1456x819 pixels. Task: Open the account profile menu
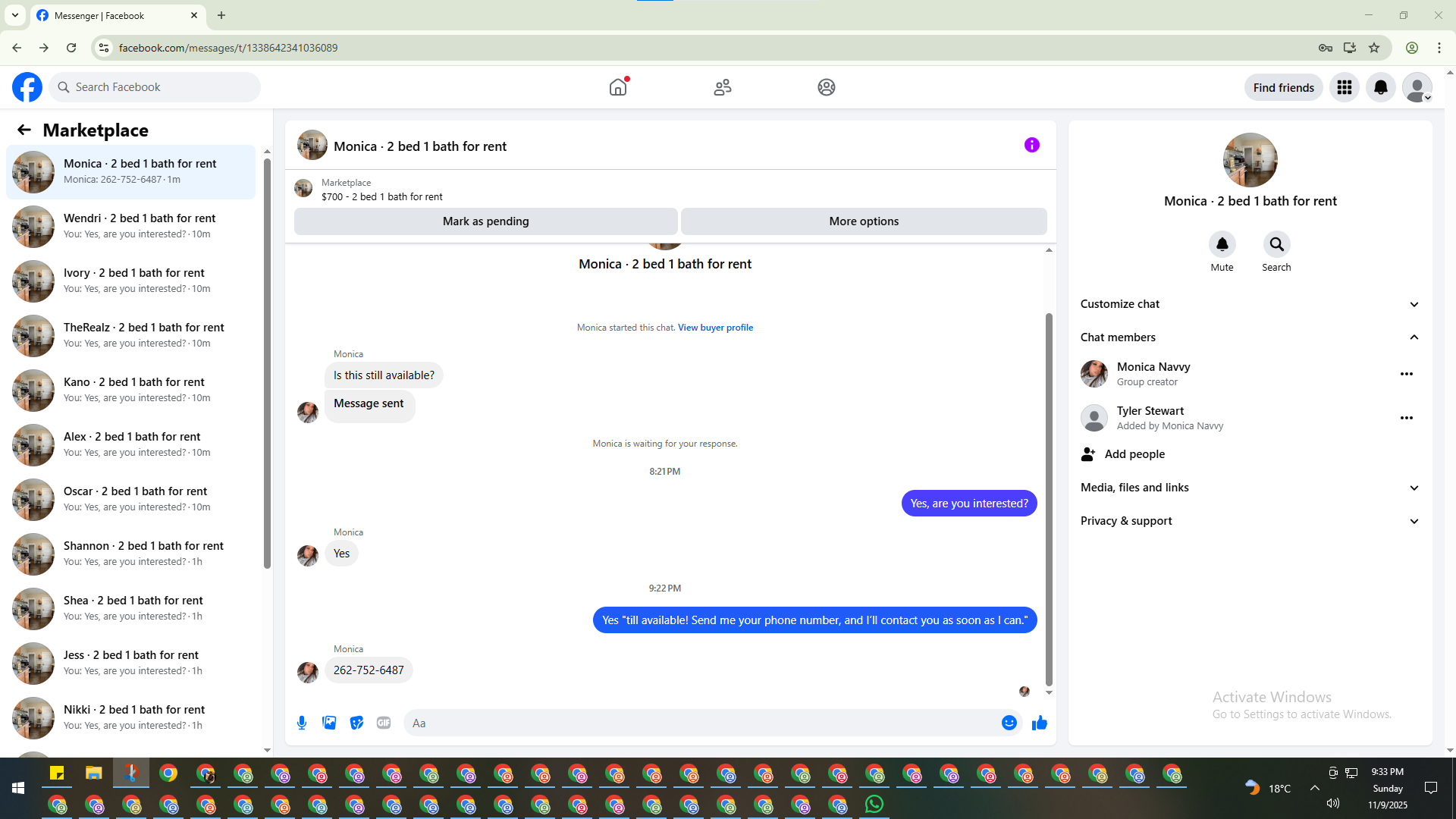click(x=1417, y=87)
